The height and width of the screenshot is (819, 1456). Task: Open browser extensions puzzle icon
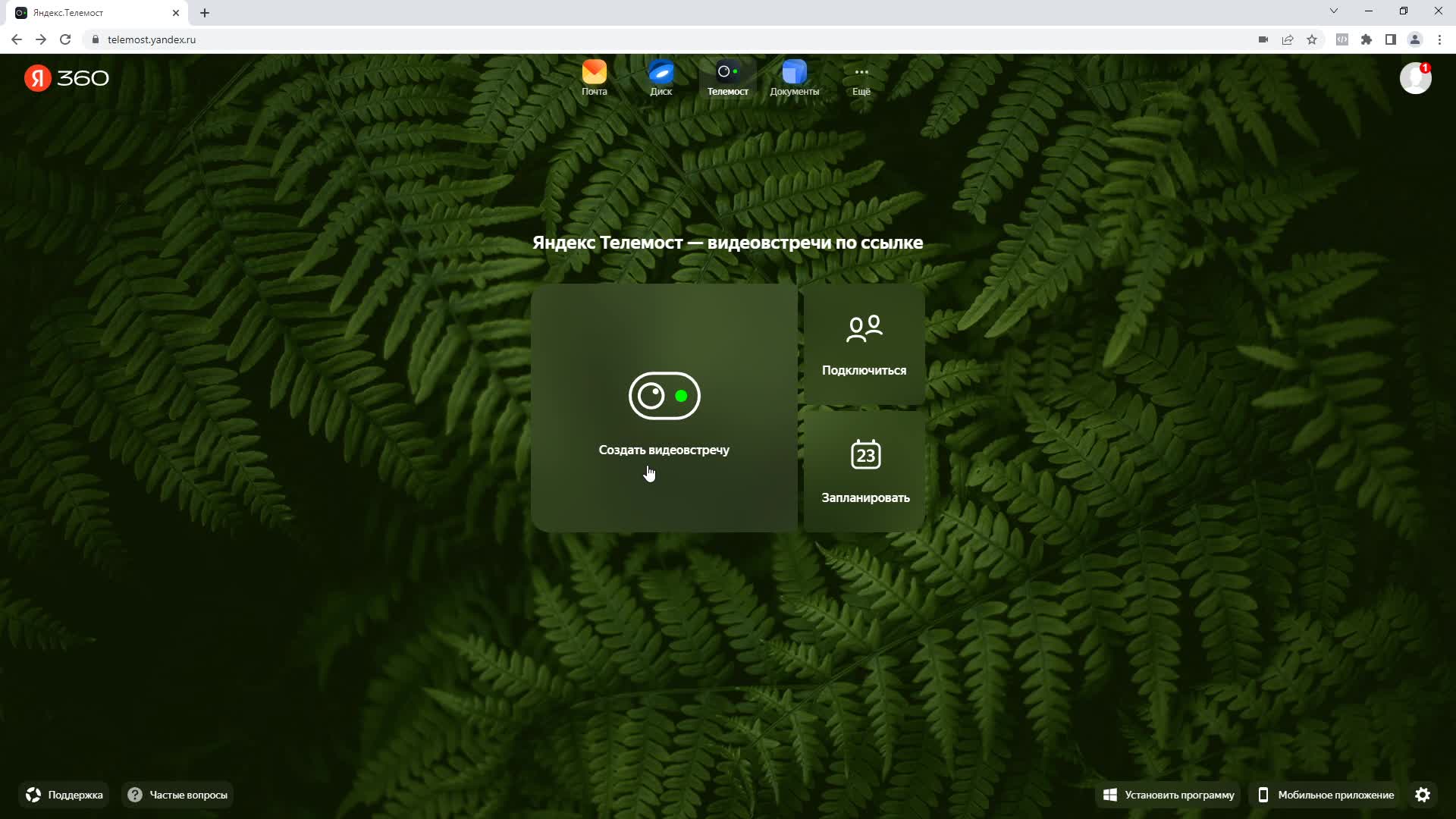tap(1367, 39)
